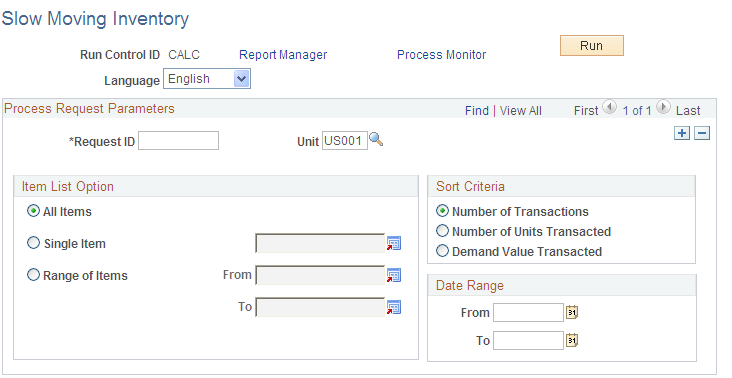The height and width of the screenshot is (378, 732).
Task: Click the Process Request Parameters header
Action: [89, 108]
